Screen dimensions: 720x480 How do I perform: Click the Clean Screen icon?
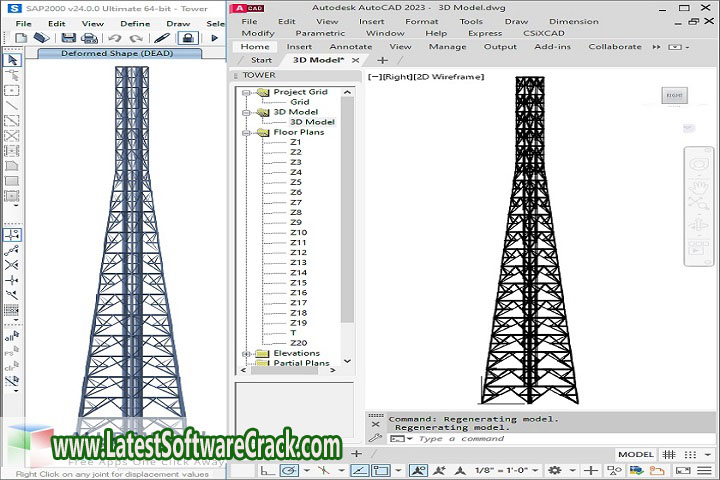[x=683, y=470]
